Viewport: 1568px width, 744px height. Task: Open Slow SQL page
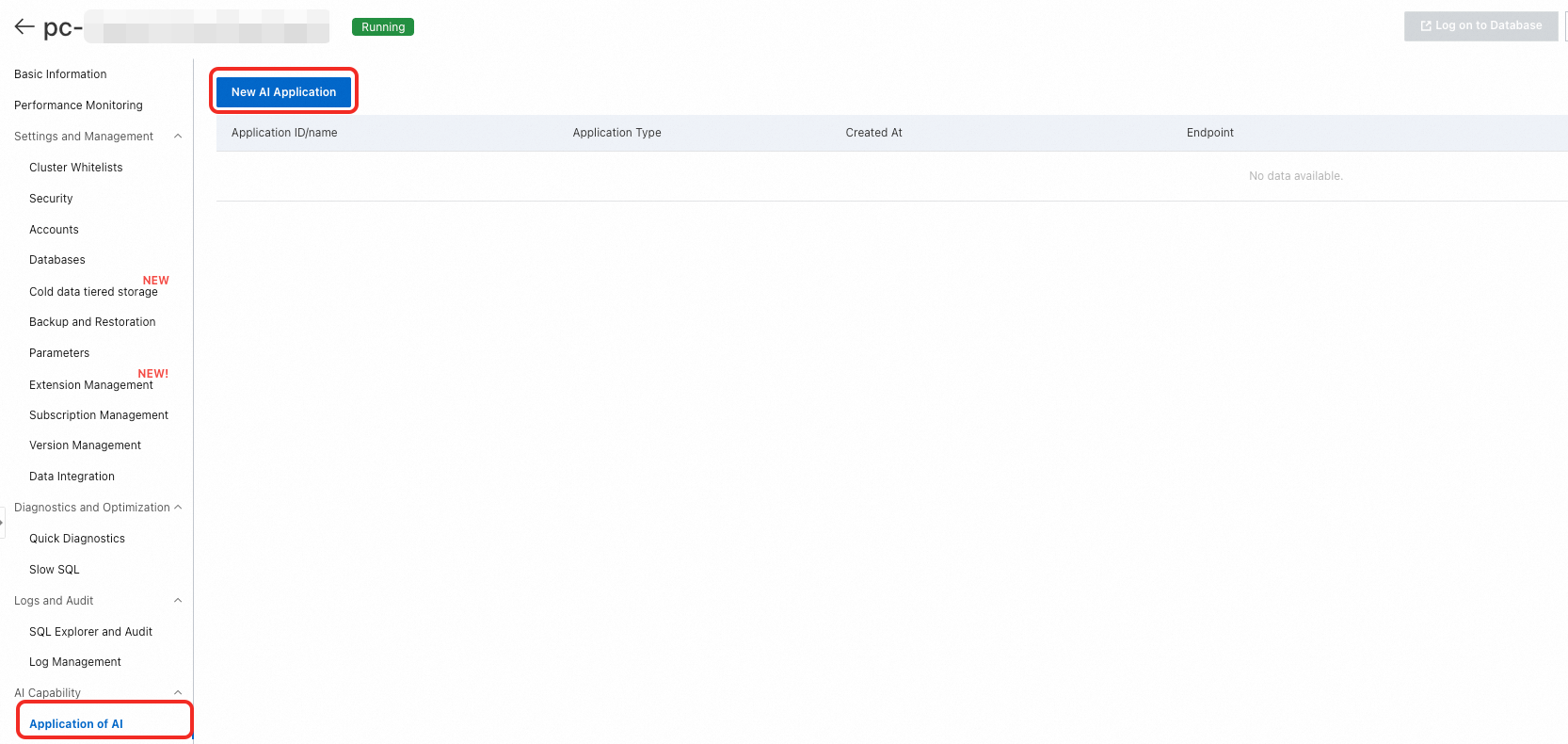point(54,570)
